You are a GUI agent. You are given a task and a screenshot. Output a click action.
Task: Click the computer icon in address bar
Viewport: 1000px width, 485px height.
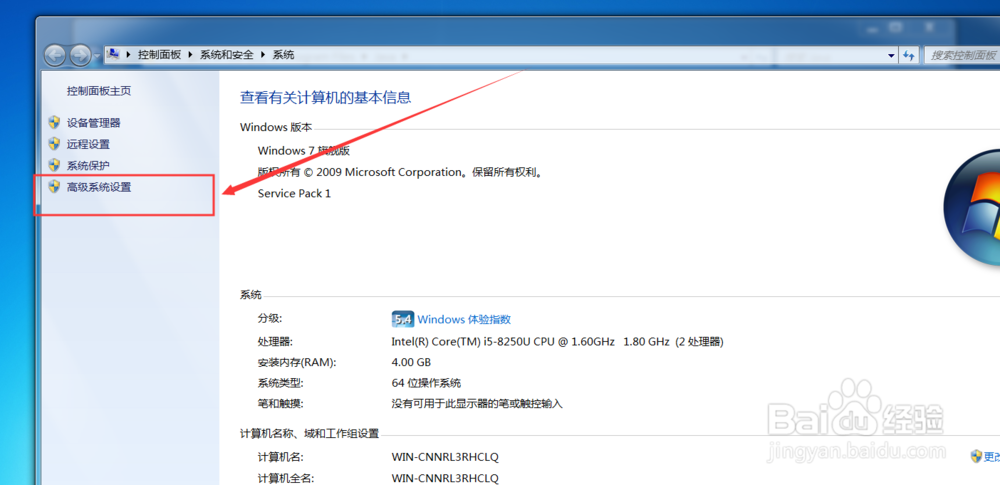(x=114, y=55)
